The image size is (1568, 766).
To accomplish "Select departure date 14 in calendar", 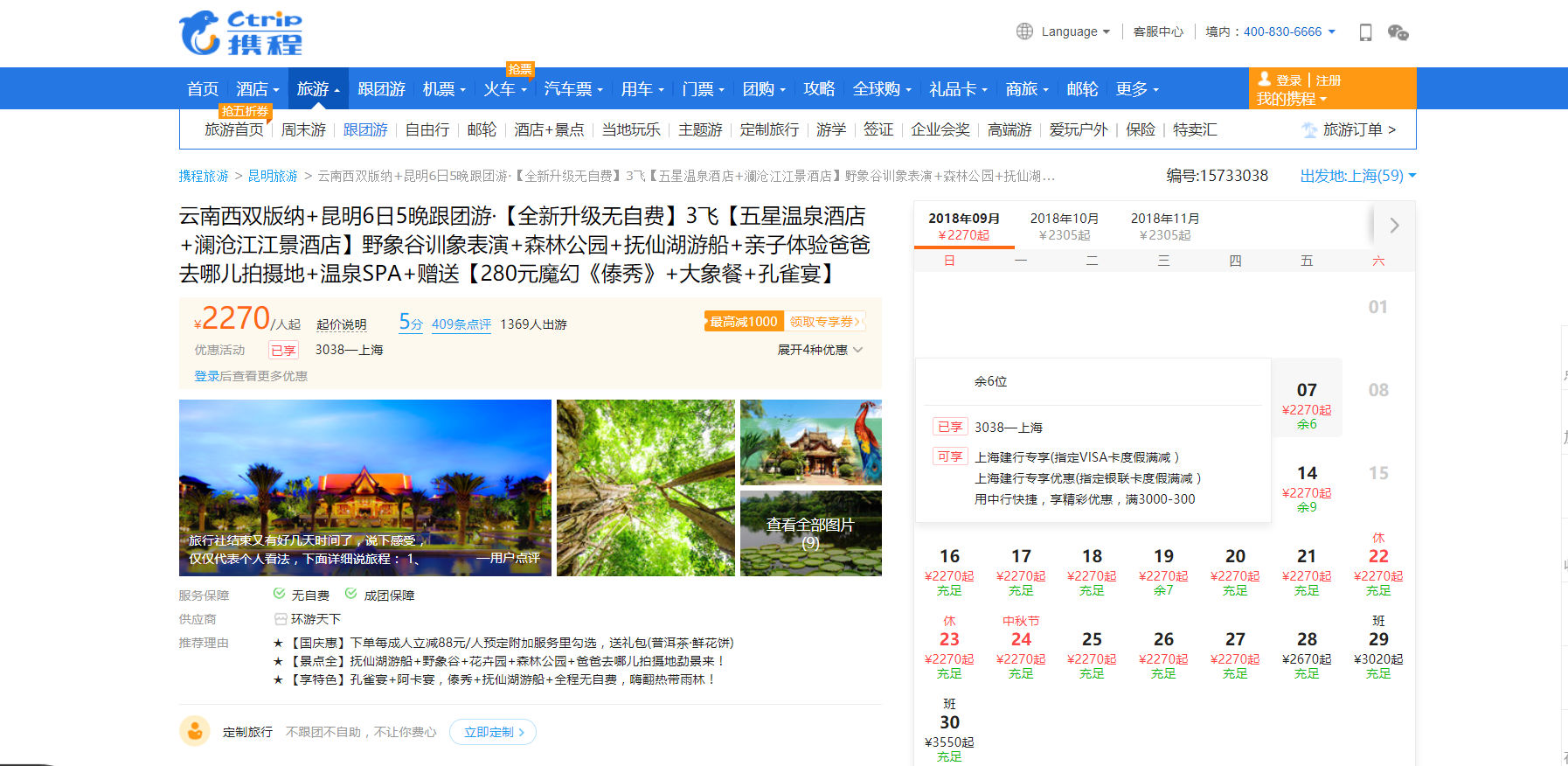I will [1307, 481].
